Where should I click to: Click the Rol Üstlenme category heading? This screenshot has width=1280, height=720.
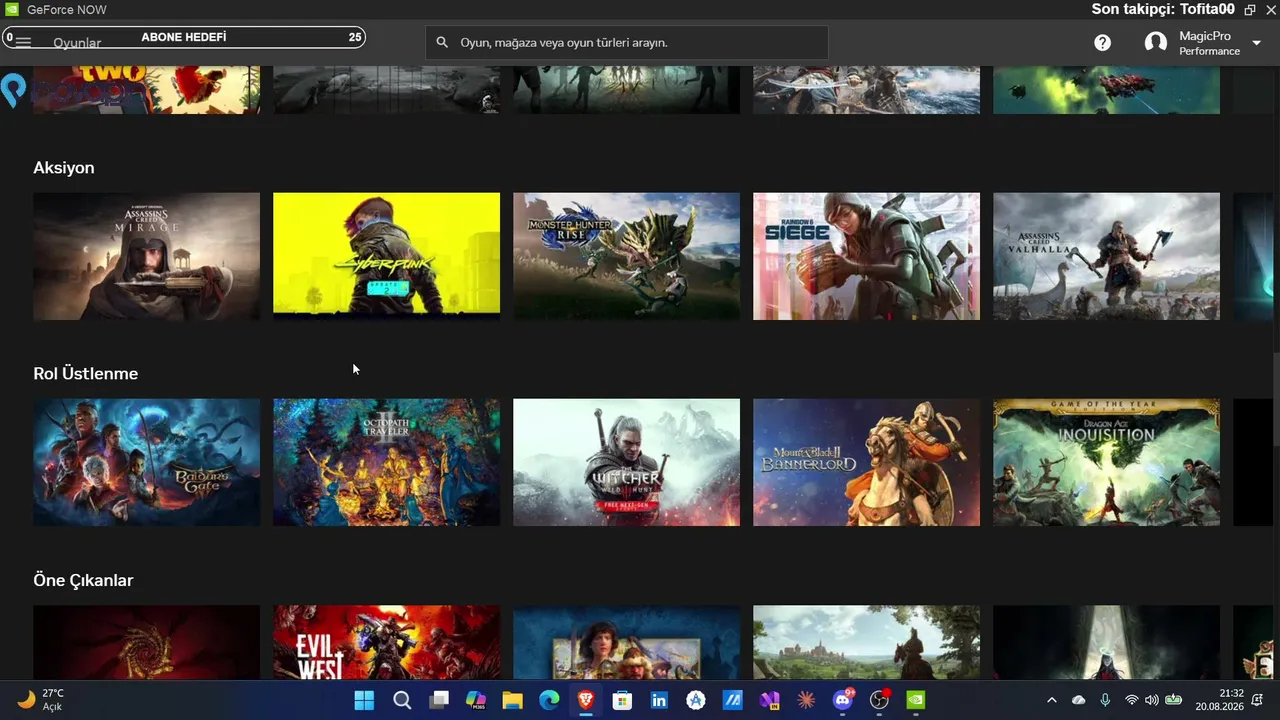tap(86, 374)
